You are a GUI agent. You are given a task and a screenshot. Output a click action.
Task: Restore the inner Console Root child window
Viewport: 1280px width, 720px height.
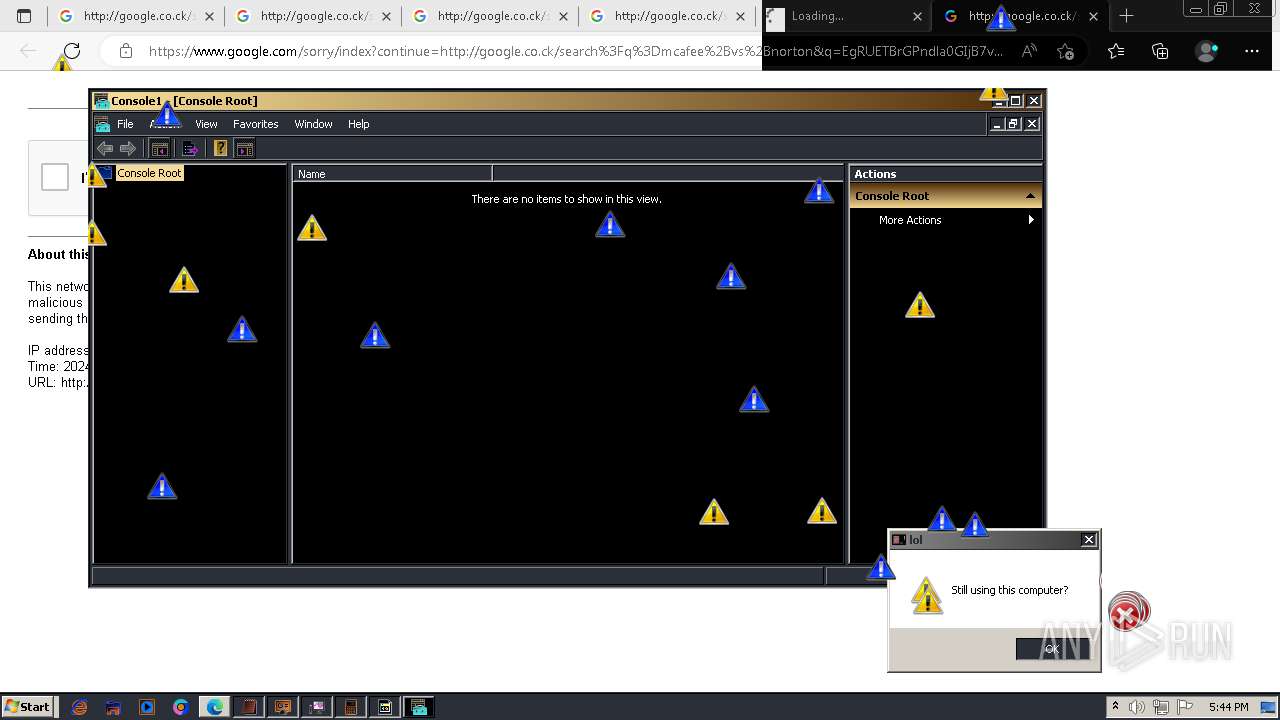tap(1014, 124)
